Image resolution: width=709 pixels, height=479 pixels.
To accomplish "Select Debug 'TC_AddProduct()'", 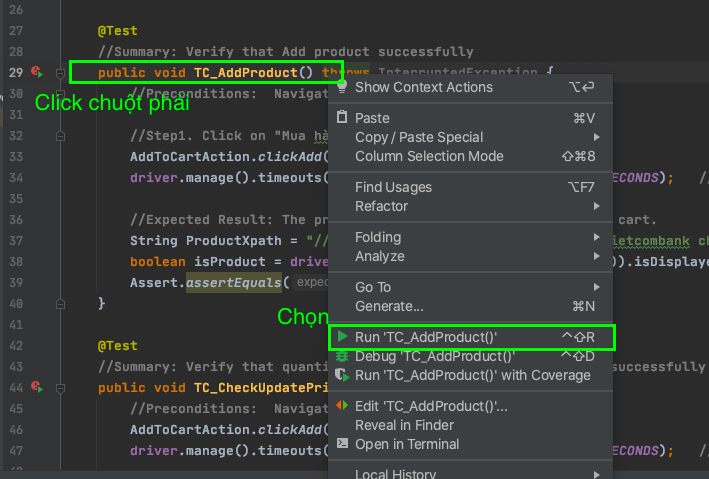I will point(470,356).
